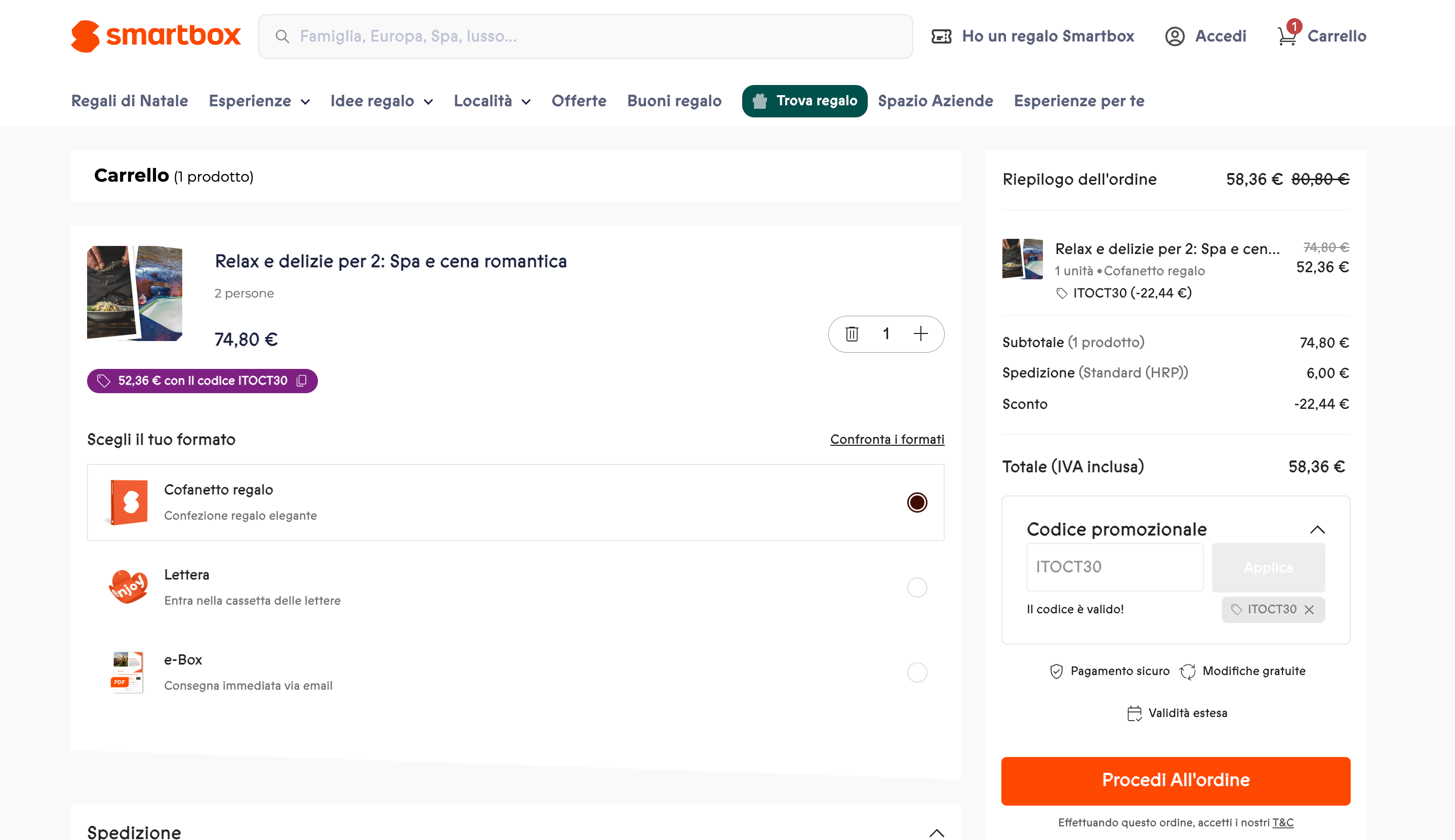Click purple 52,36 € ITOCT30 badge
The width and height of the screenshot is (1455, 840).
(202, 381)
